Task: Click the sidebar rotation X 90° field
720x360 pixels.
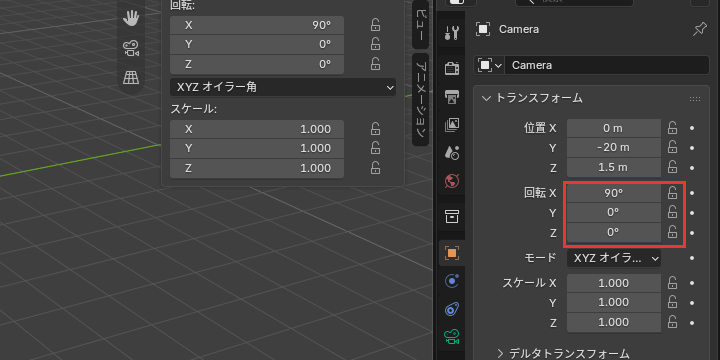Action: pyautogui.click(x=257, y=25)
